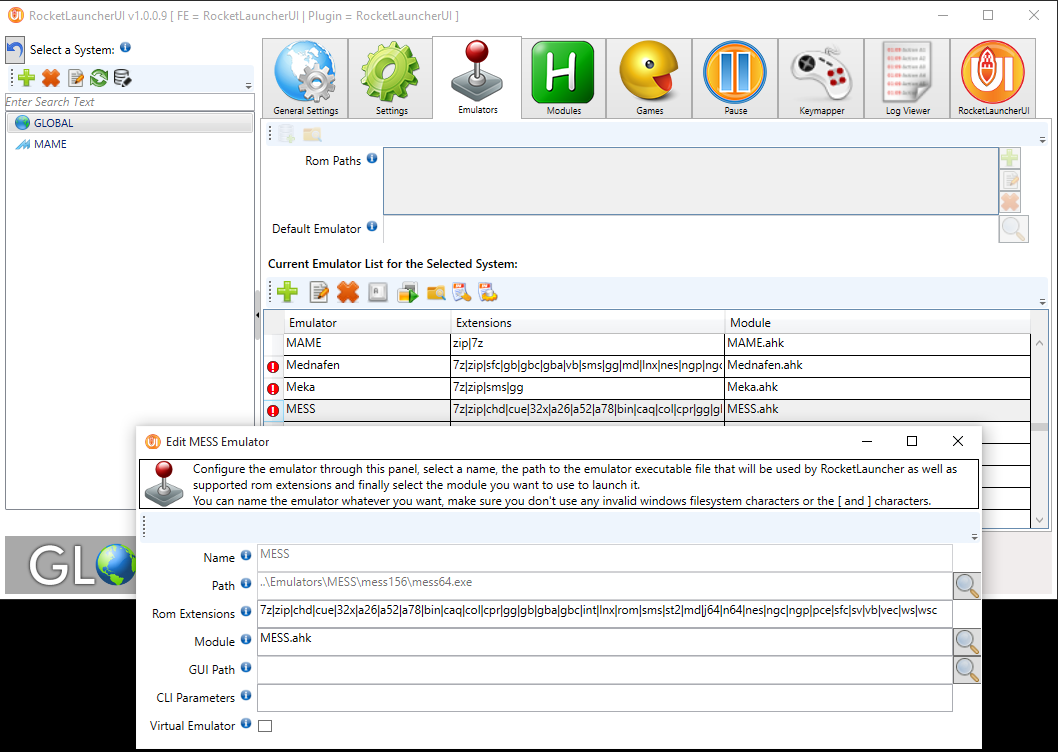Viewport: 1058px width, 752px height.
Task: Select the Pause tab
Action: pos(734,78)
